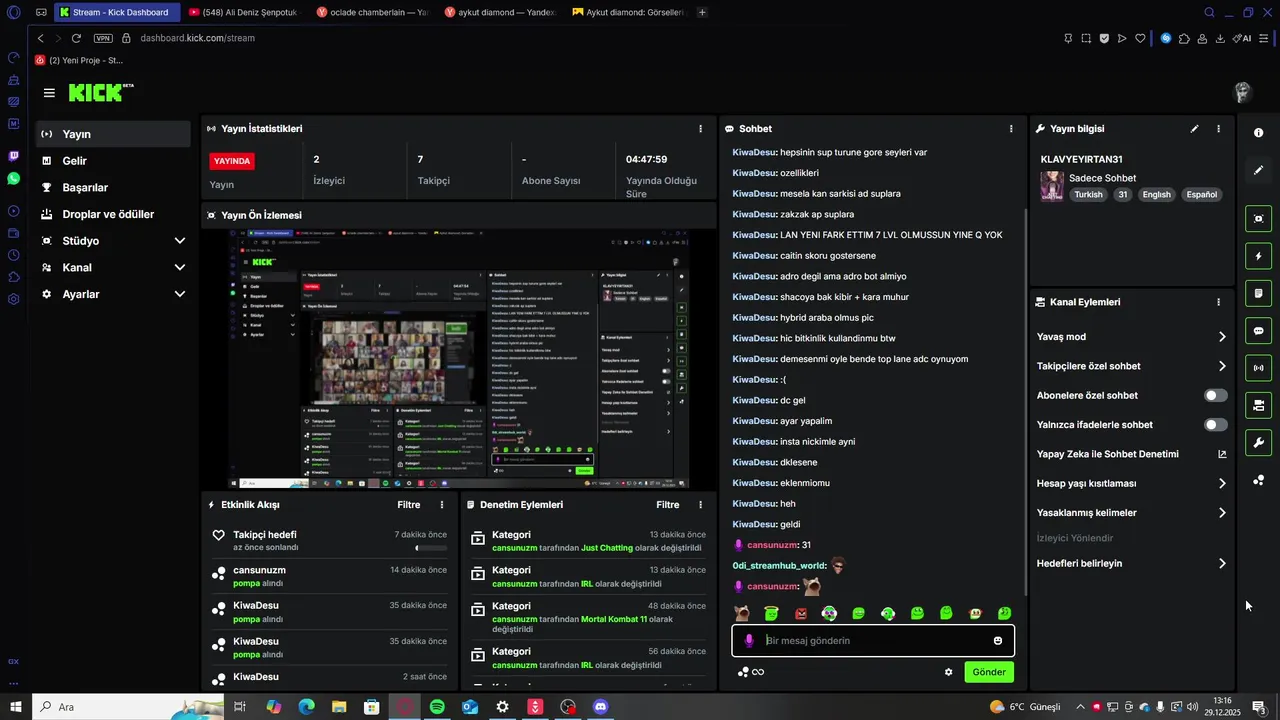Click the purple microphone badge in the chat input
The width and height of the screenshot is (1280, 720).
[749, 641]
